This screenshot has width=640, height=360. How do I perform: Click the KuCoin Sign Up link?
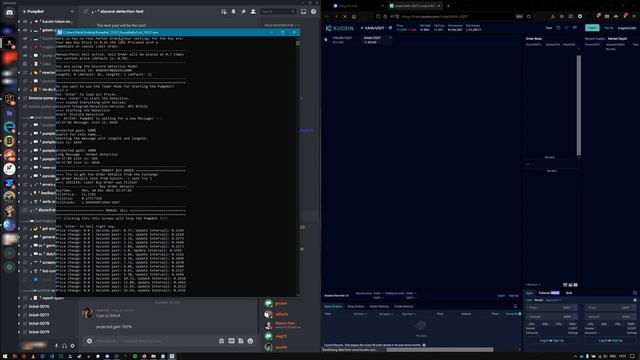pos(608,28)
